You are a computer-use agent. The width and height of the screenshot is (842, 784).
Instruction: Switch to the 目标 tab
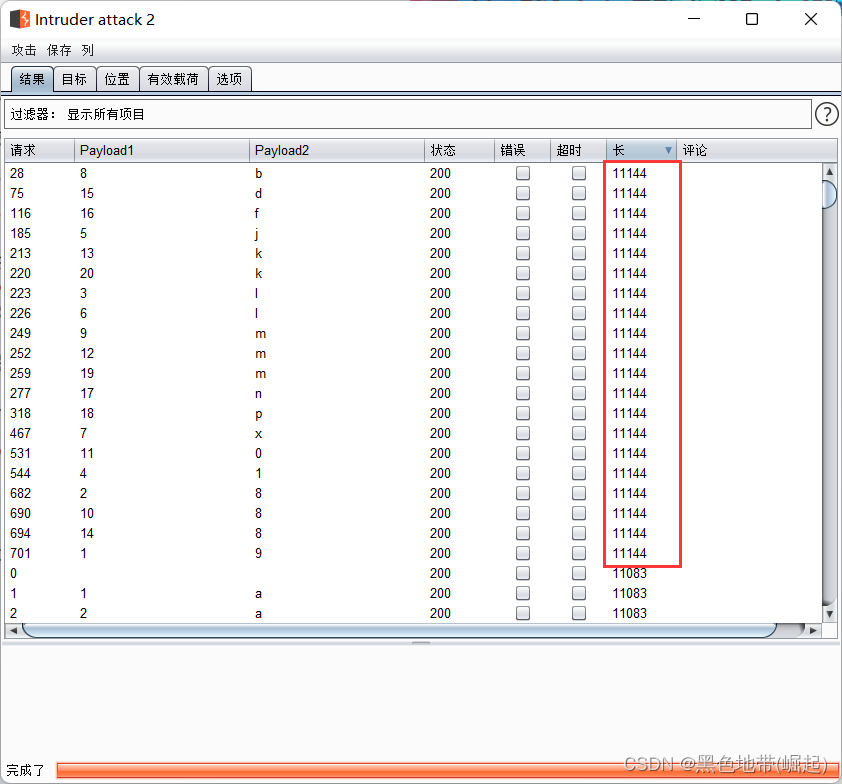coord(75,79)
